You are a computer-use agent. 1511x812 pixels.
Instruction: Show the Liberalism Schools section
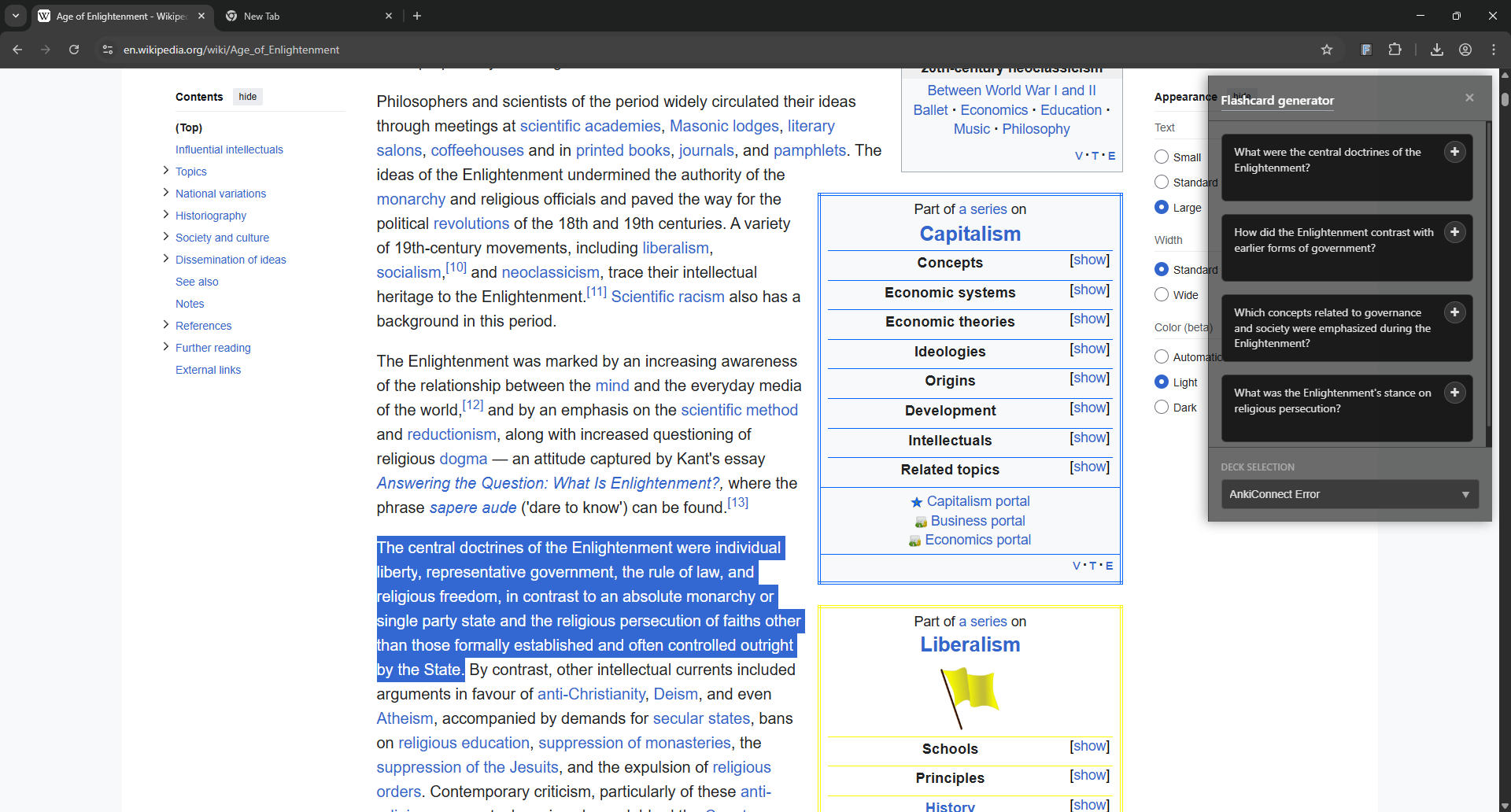pyautogui.click(x=1089, y=747)
